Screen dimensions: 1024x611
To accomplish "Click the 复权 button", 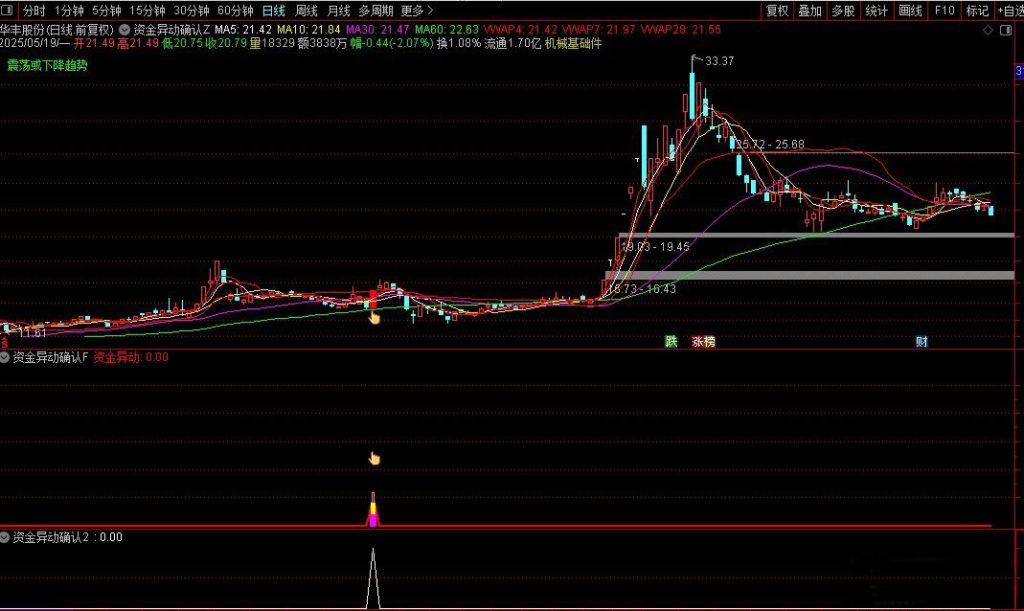I will (x=776, y=10).
